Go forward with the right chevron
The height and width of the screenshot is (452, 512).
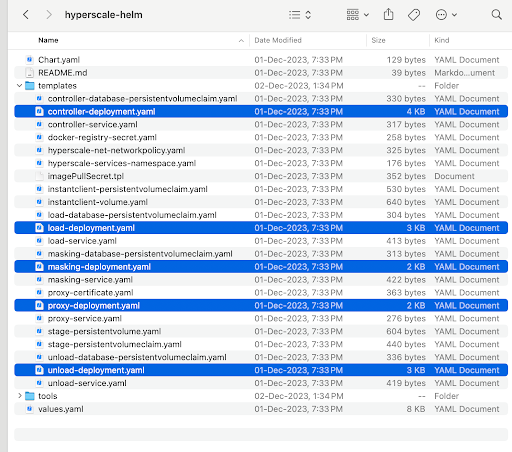pos(49,15)
